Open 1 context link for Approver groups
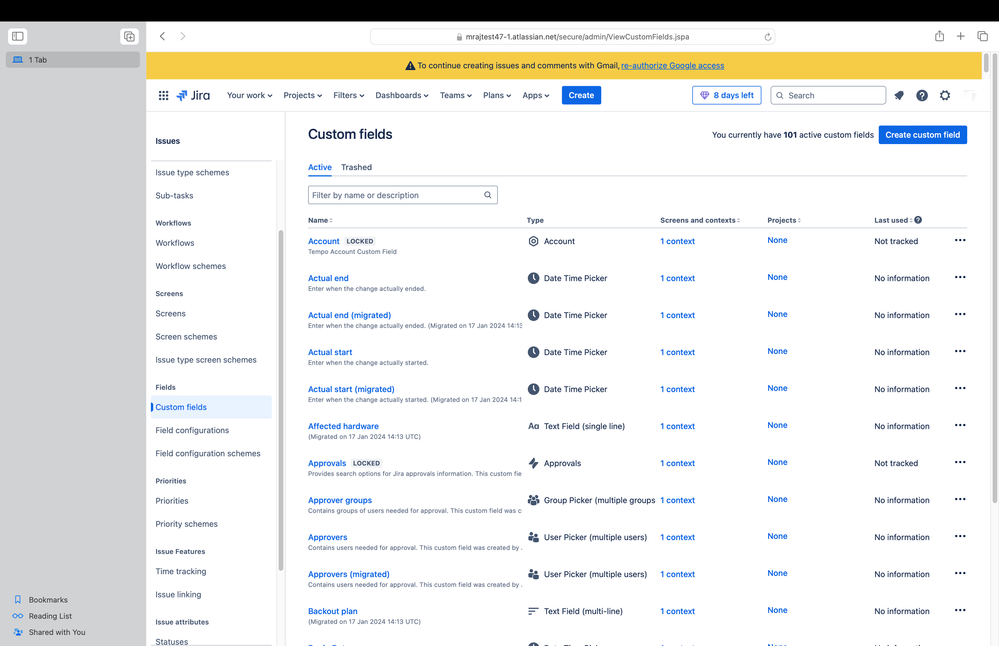999x646 pixels. coord(677,500)
